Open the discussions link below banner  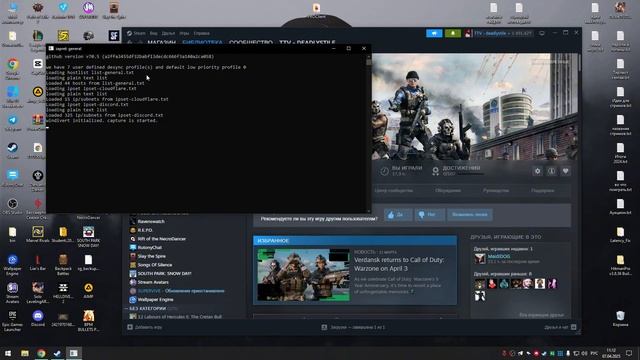pos(448,191)
